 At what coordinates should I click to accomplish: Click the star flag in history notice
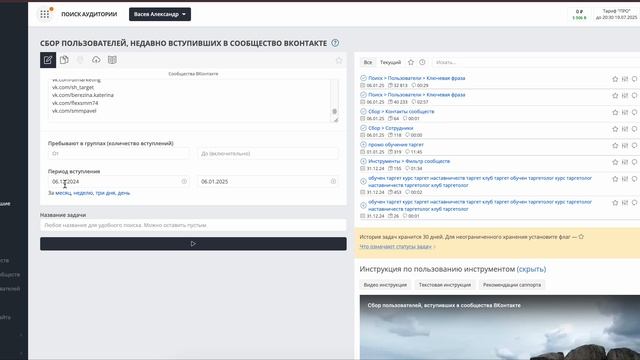tap(581, 237)
